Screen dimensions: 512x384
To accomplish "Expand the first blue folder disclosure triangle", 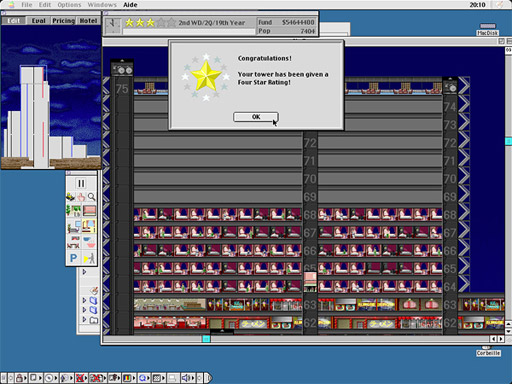I will point(84,300).
